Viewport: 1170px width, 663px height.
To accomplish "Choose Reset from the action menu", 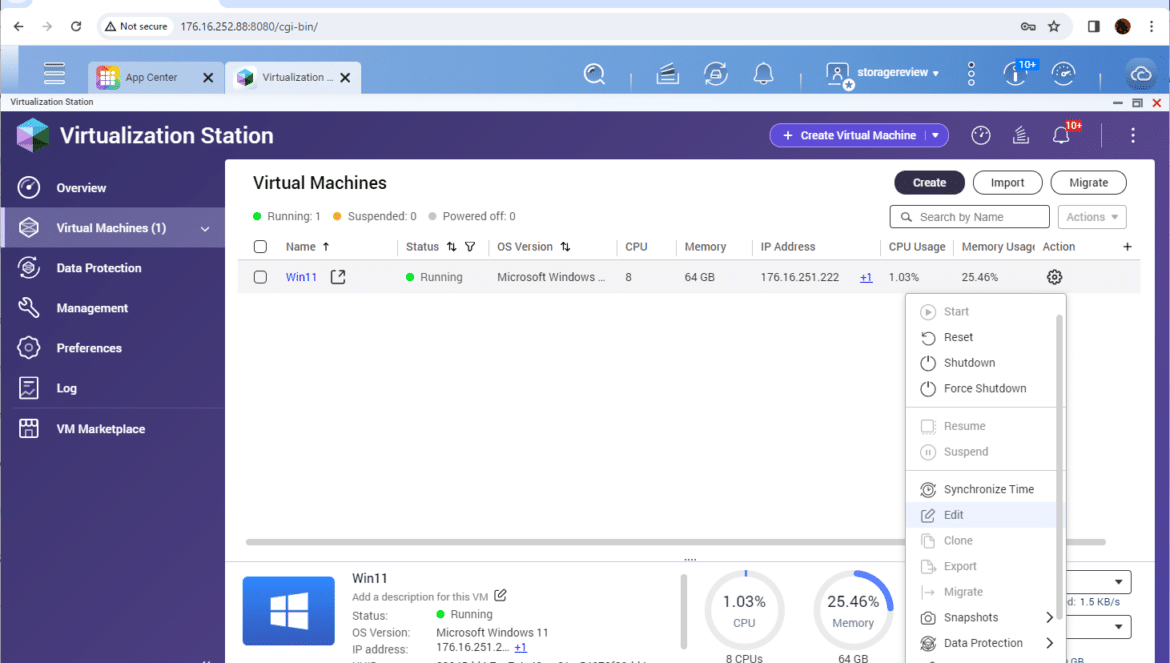I will [x=981, y=337].
